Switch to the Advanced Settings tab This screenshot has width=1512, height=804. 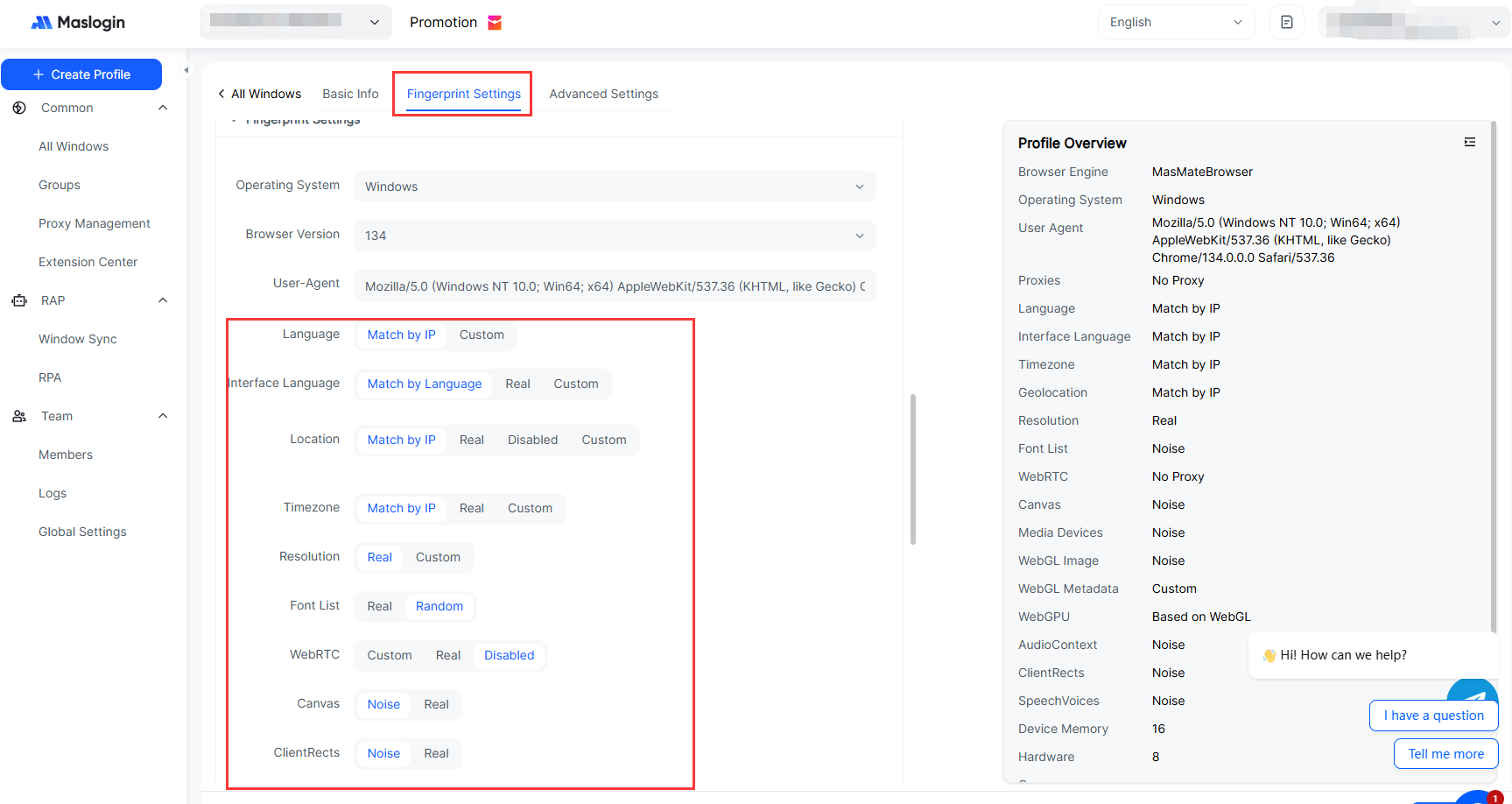(x=603, y=94)
